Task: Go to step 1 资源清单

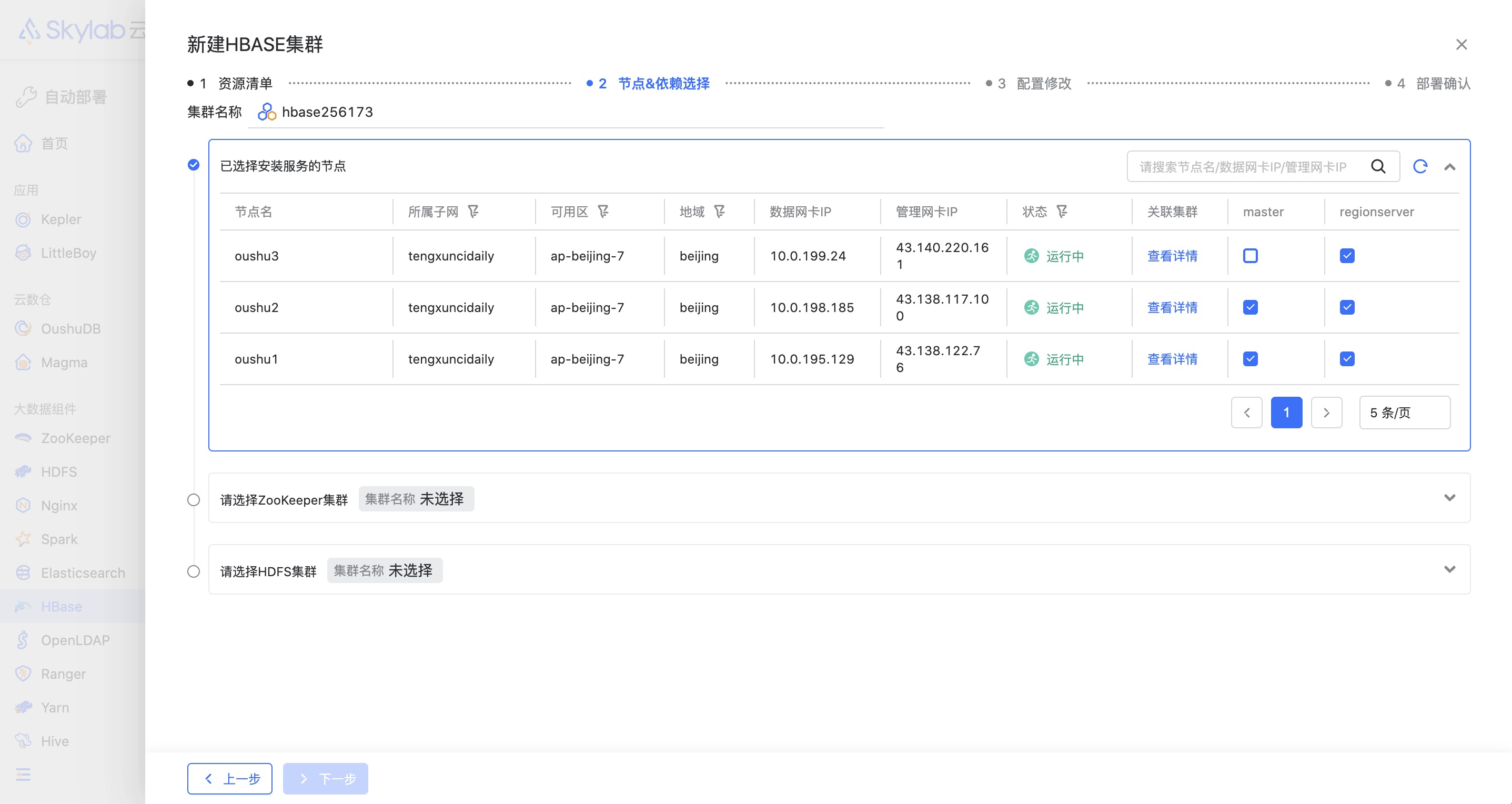Action: (230, 83)
